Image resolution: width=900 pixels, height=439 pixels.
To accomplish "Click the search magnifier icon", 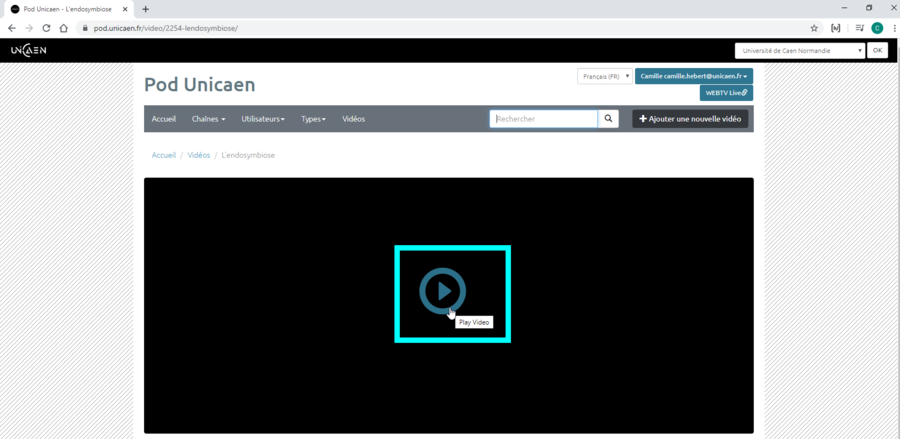I will pyautogui.click(x=608, y=119).
